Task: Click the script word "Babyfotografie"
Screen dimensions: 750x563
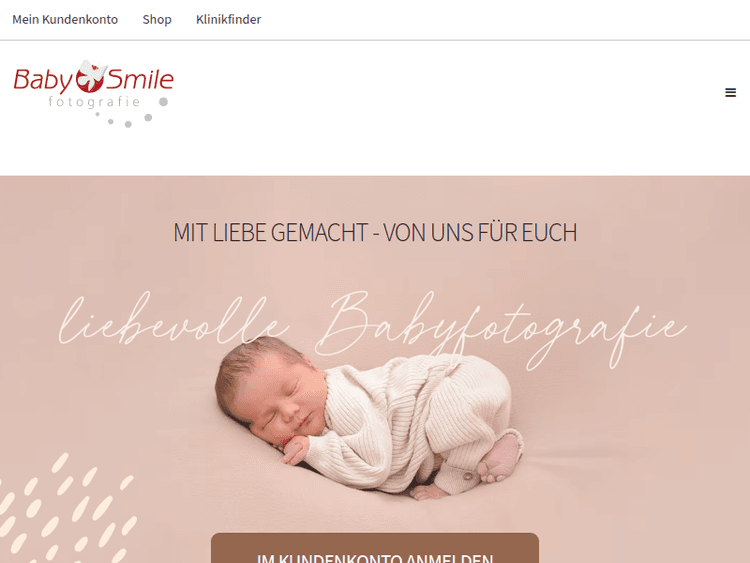Action: pyautogui.click(x=501, y=330)
